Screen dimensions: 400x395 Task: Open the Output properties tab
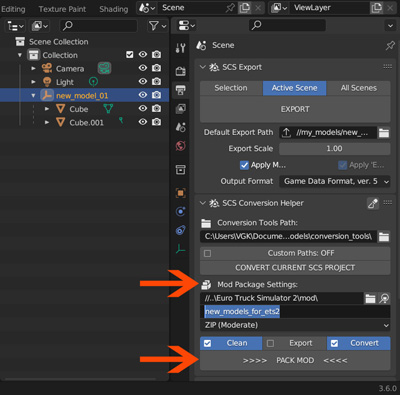(x=180, y=90)
